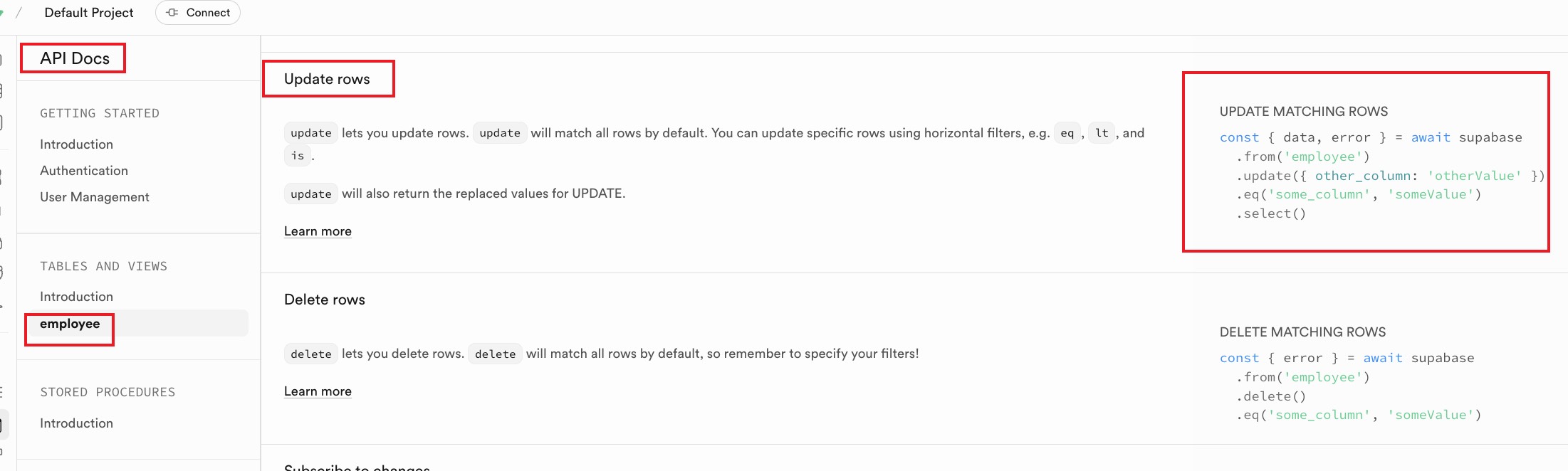Click the Connect plug icon

coord(172,13)
